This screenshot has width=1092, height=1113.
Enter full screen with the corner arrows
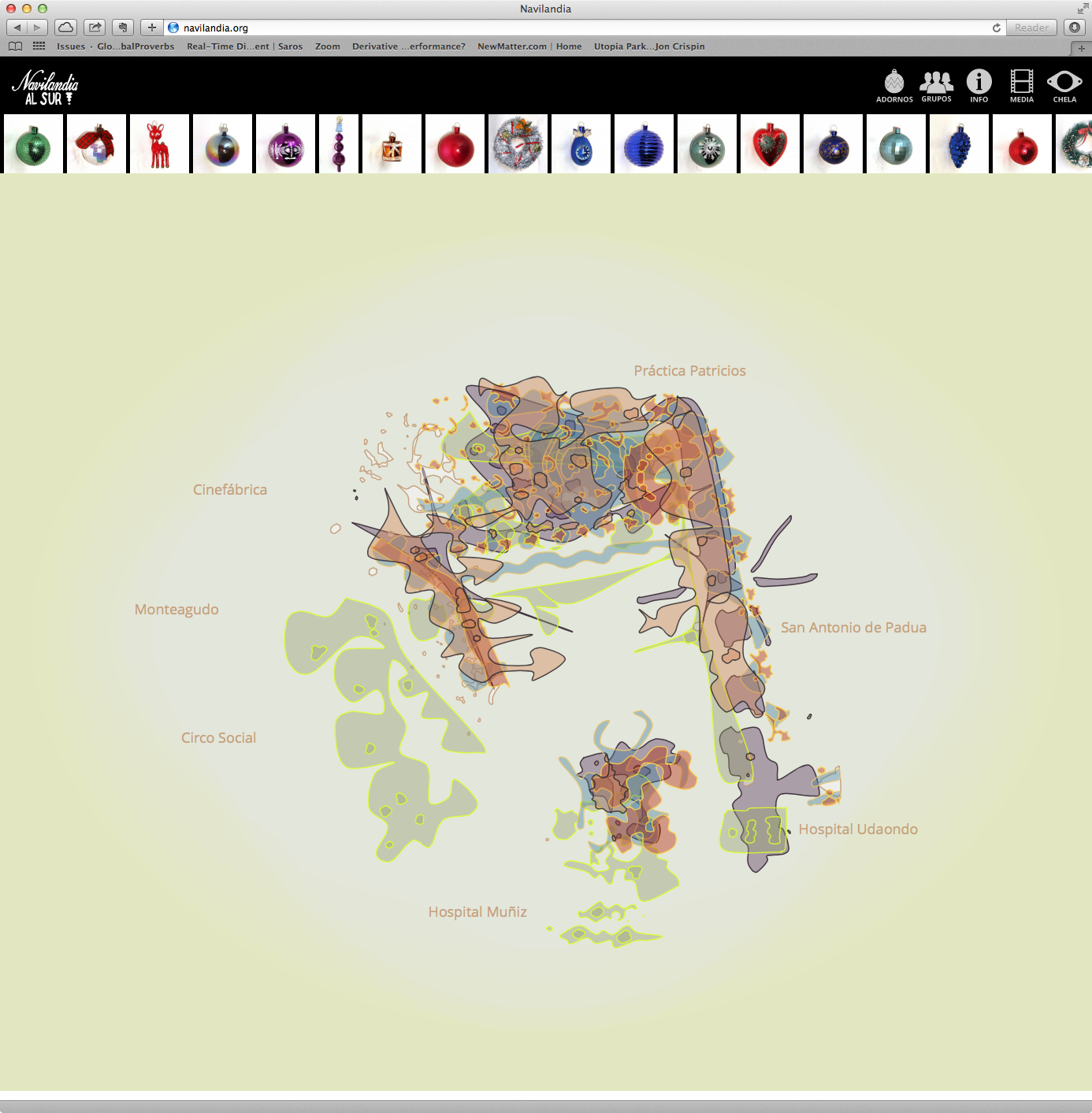1083,9
